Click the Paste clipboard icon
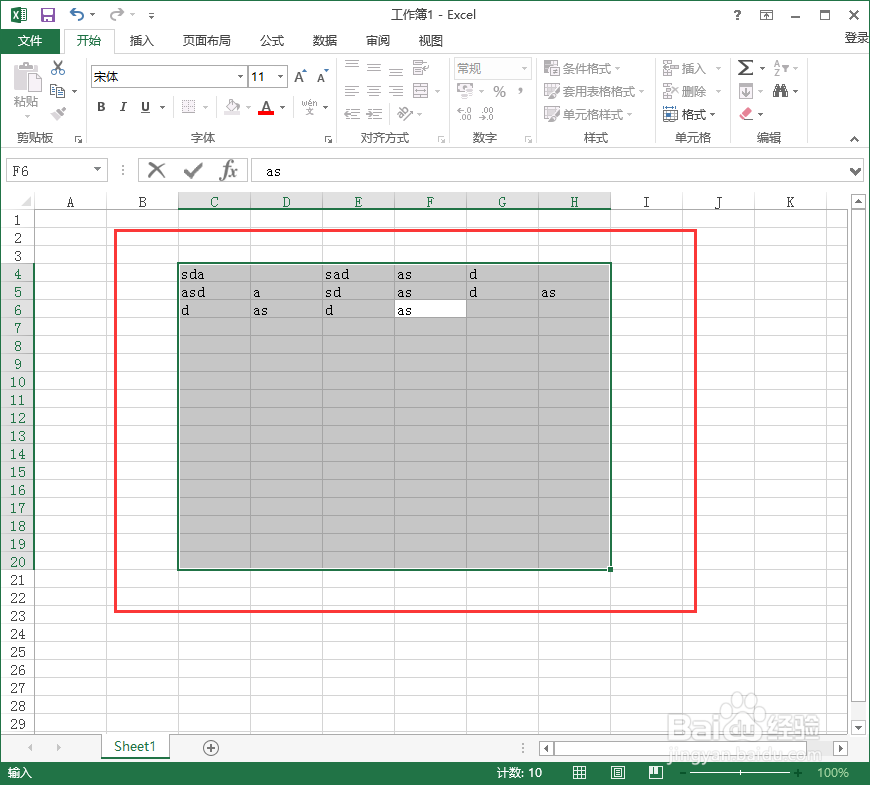 (27, 77)
